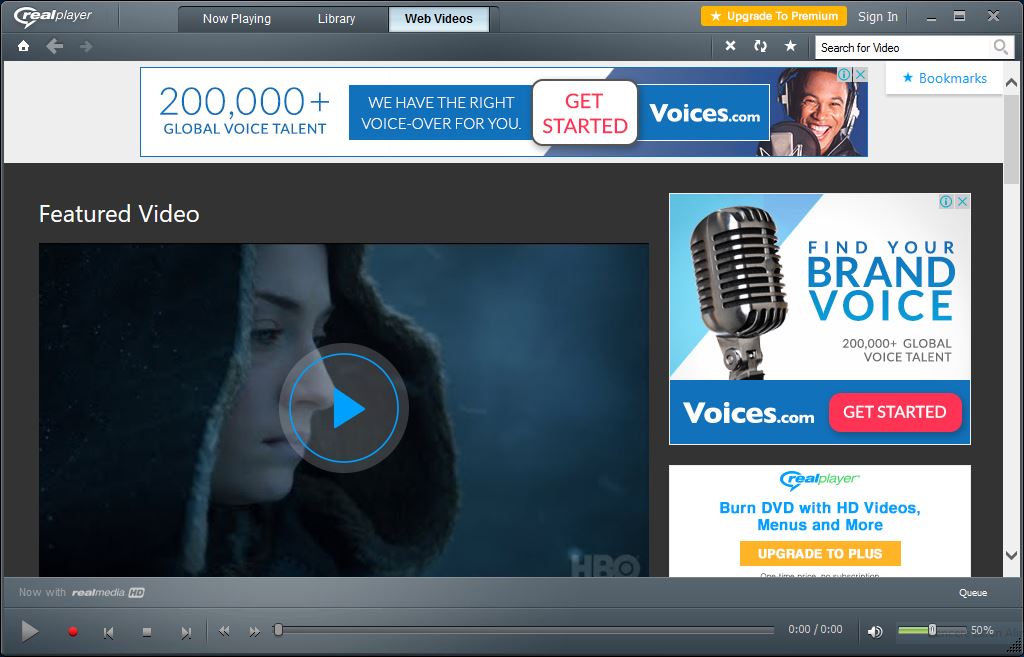Viewport: 1024px width, 657px height.
Task: Click the Burn DVD with HD Videos text
Action: pyautogui.click(x=820, y=516)
